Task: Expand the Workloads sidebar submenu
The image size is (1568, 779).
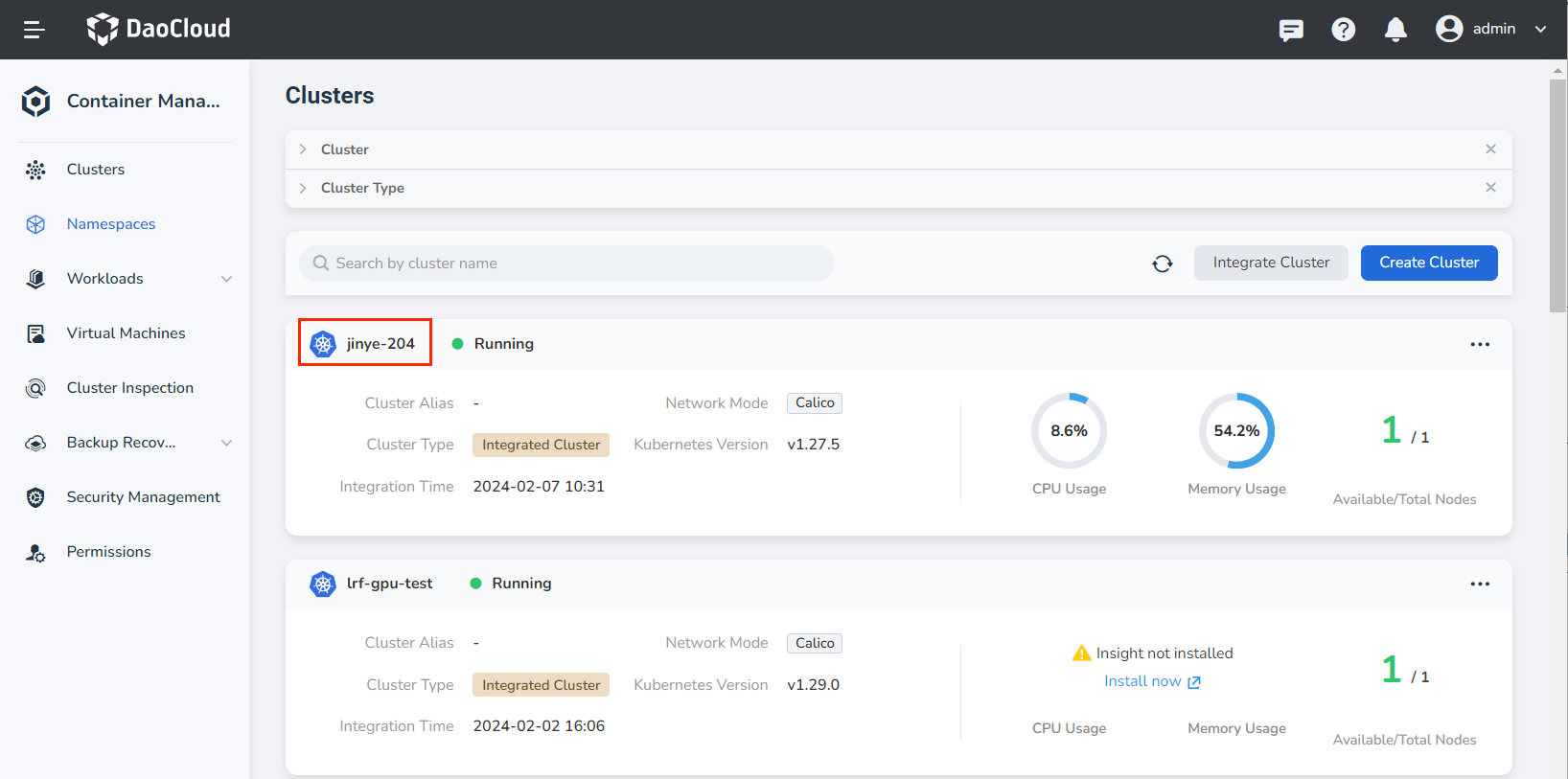Action: [x=227, y=279]
